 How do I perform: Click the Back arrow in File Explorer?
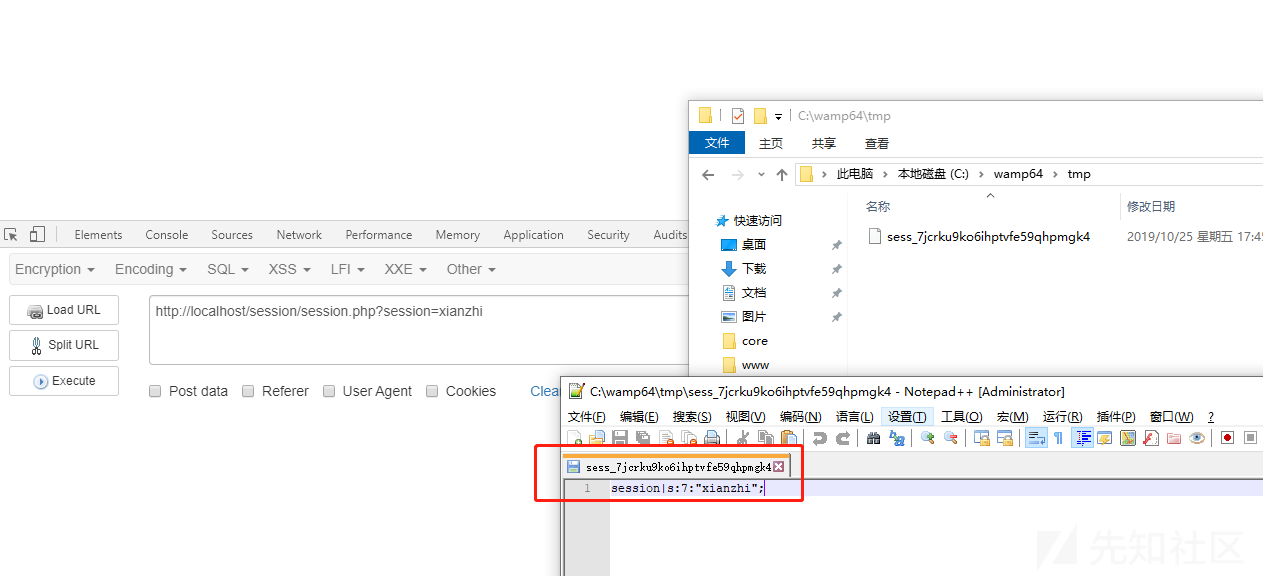click(x=708, y=174)
